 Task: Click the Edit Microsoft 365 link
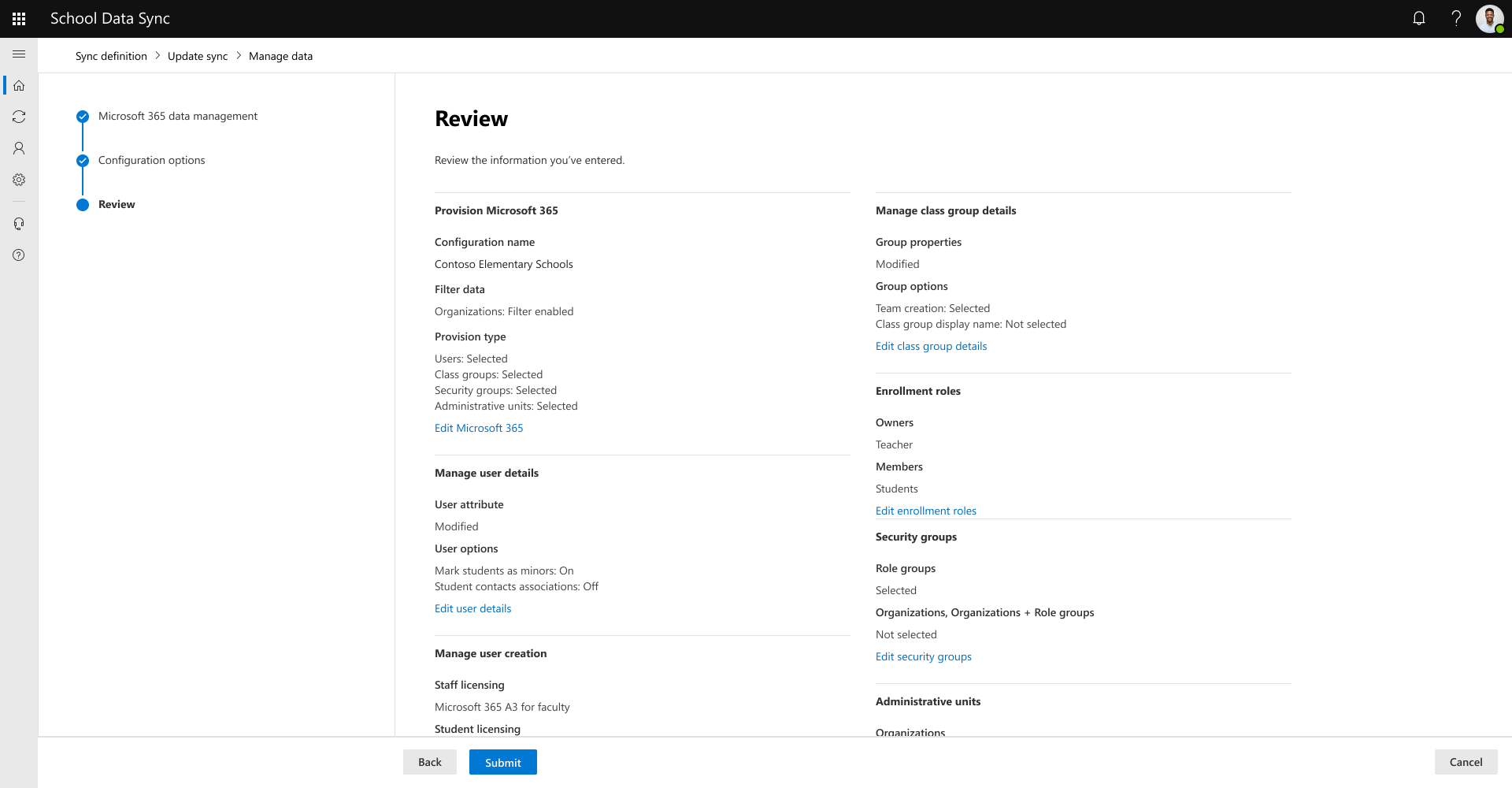click(479, 428)
